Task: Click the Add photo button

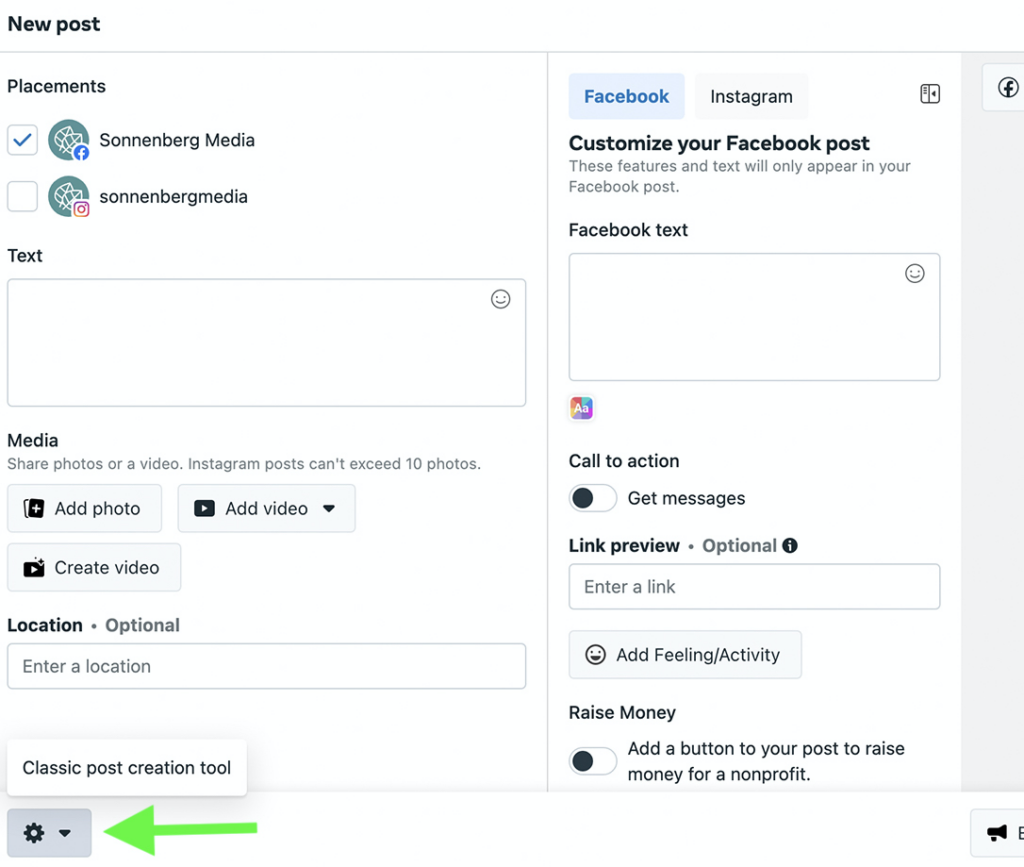Action: 84,508
